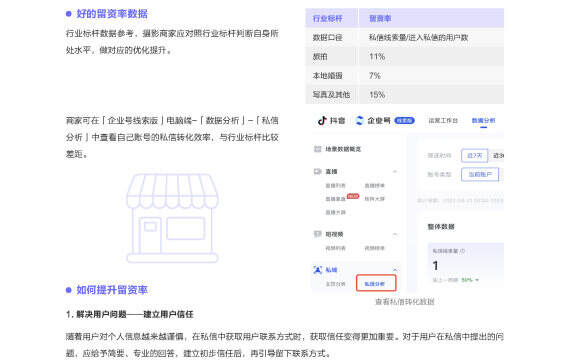570x360 pixels.
Task: Collapse the 短视频 section chevron
Action: point(395,234)
